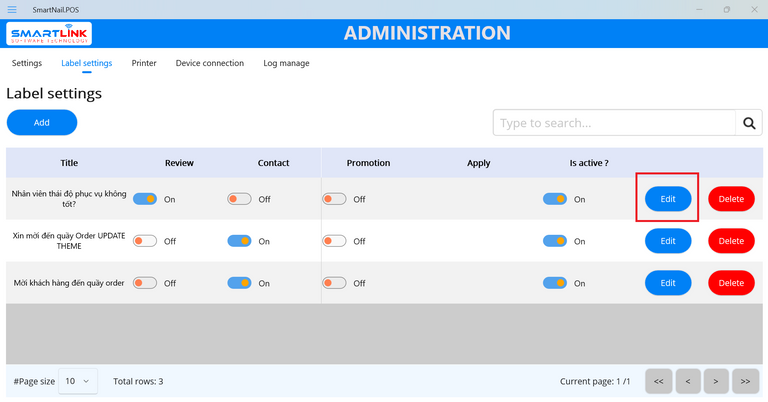Click the blue Add button
The image size is (768, 402).
[x=42, y=122]
